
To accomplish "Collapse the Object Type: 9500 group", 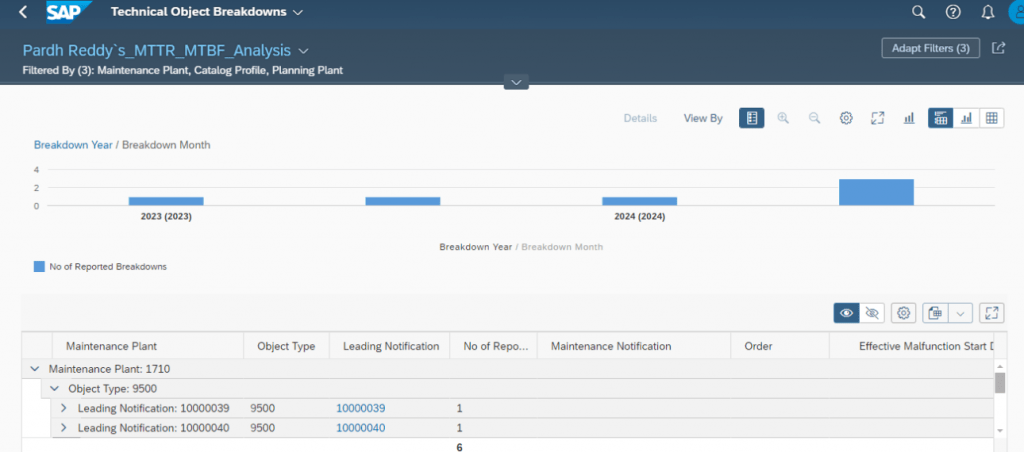I will pos(54,388).
